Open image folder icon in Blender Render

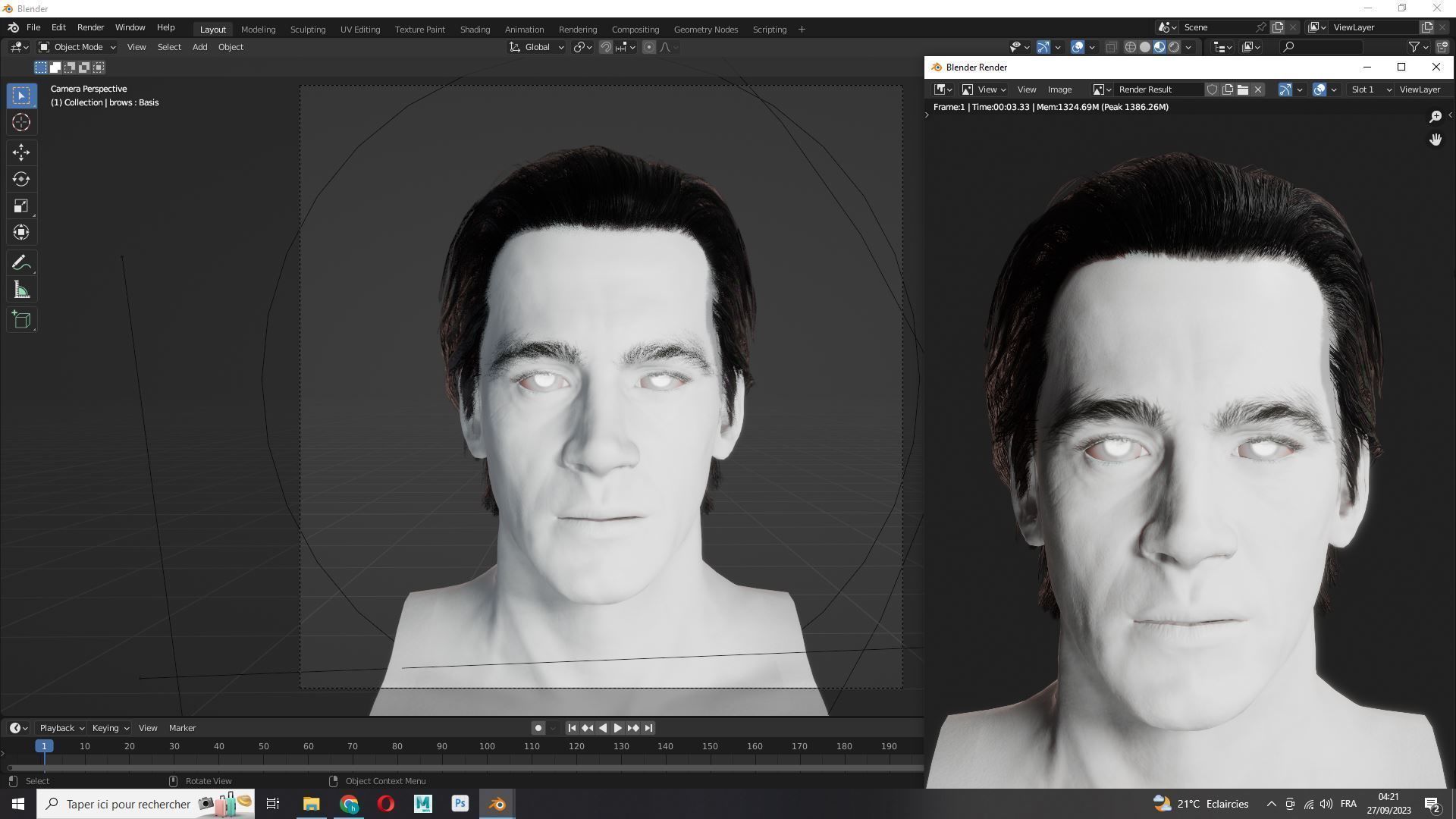tap(1242, 89)
